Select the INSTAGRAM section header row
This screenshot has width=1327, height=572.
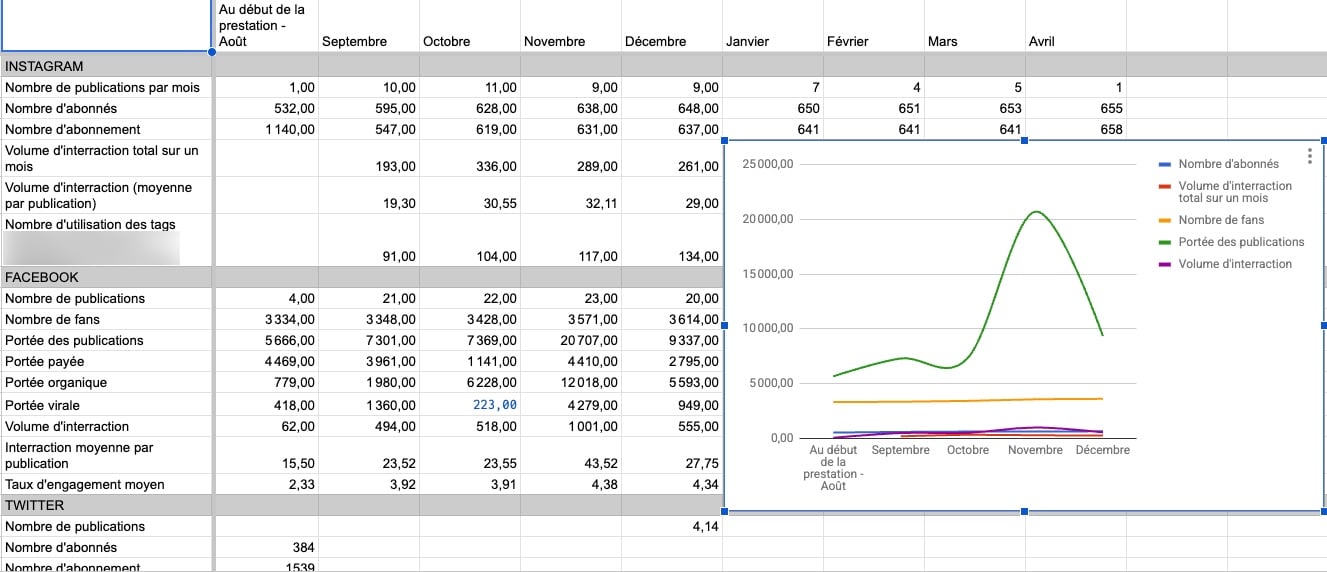pyautogui.click(x=663, y=66)
